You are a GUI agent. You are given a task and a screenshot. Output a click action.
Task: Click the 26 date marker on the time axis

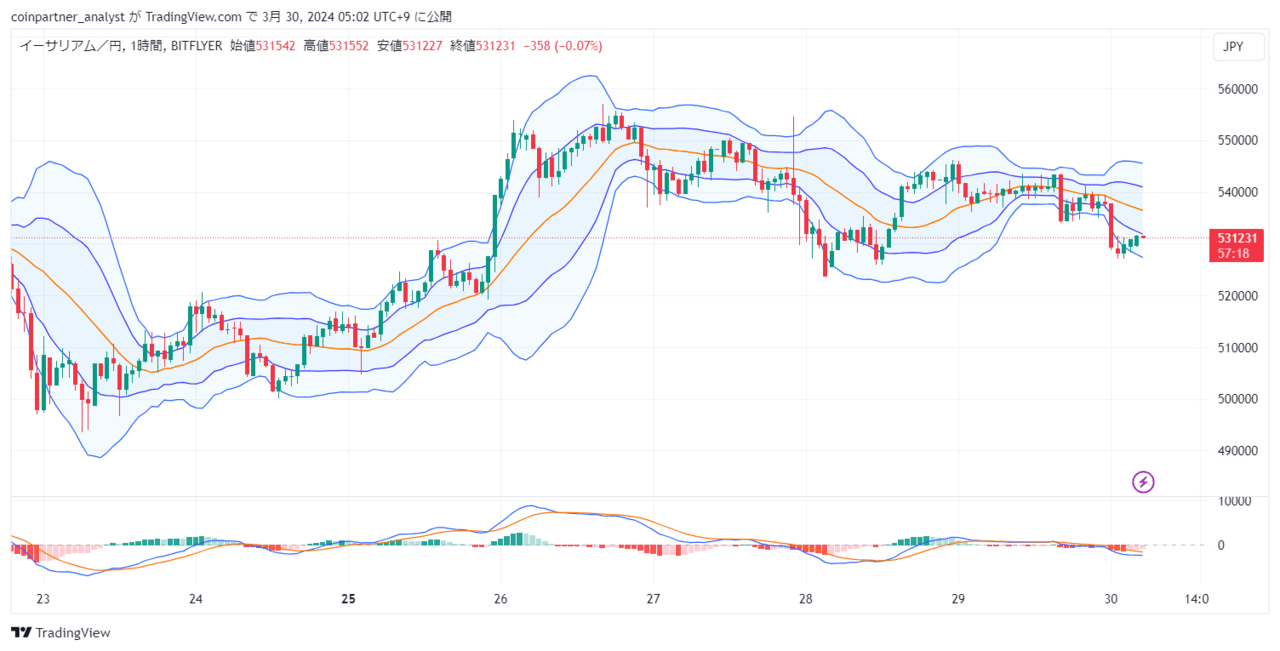click(501, 600)
